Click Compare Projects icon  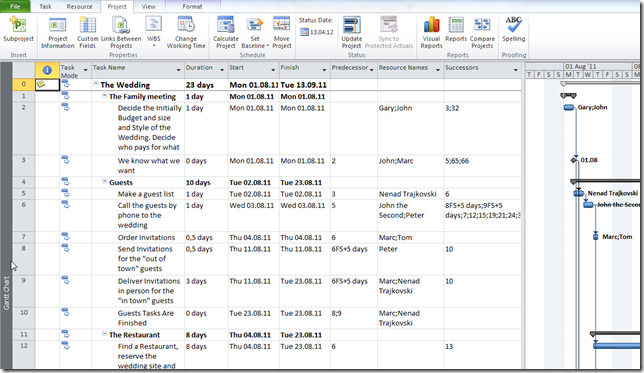point(482,25)
